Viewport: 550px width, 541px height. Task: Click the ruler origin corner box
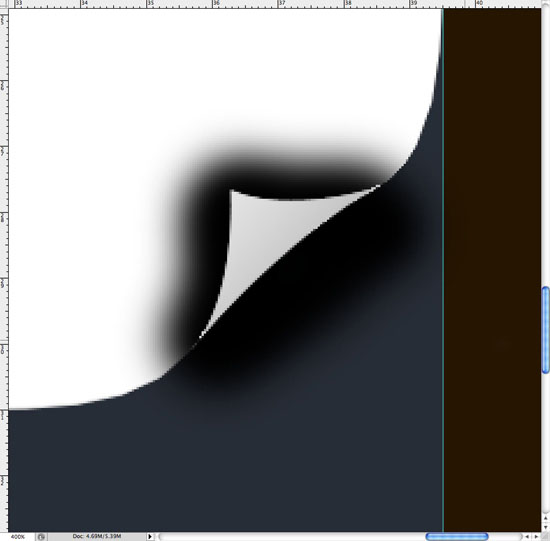click(4, 4)
